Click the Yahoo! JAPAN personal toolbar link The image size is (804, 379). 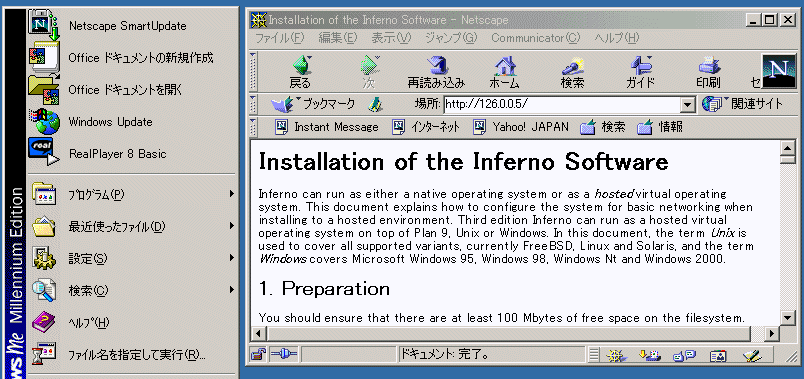(x=521, y=127)
